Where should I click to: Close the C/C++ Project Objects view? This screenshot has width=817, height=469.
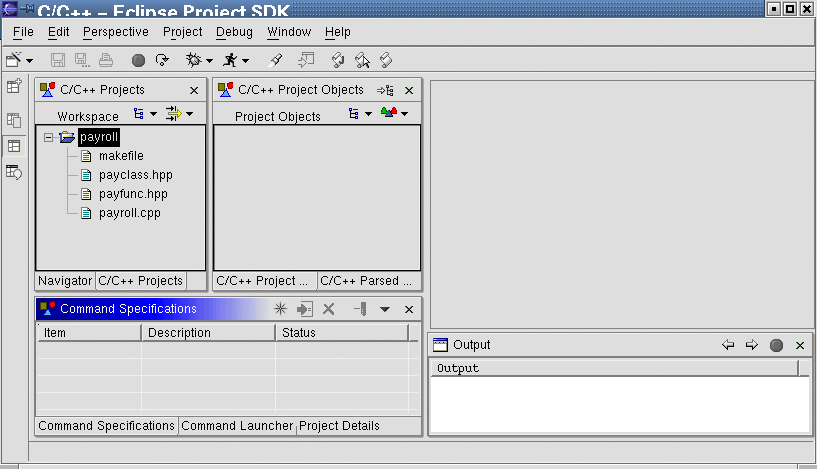[409, 91]
